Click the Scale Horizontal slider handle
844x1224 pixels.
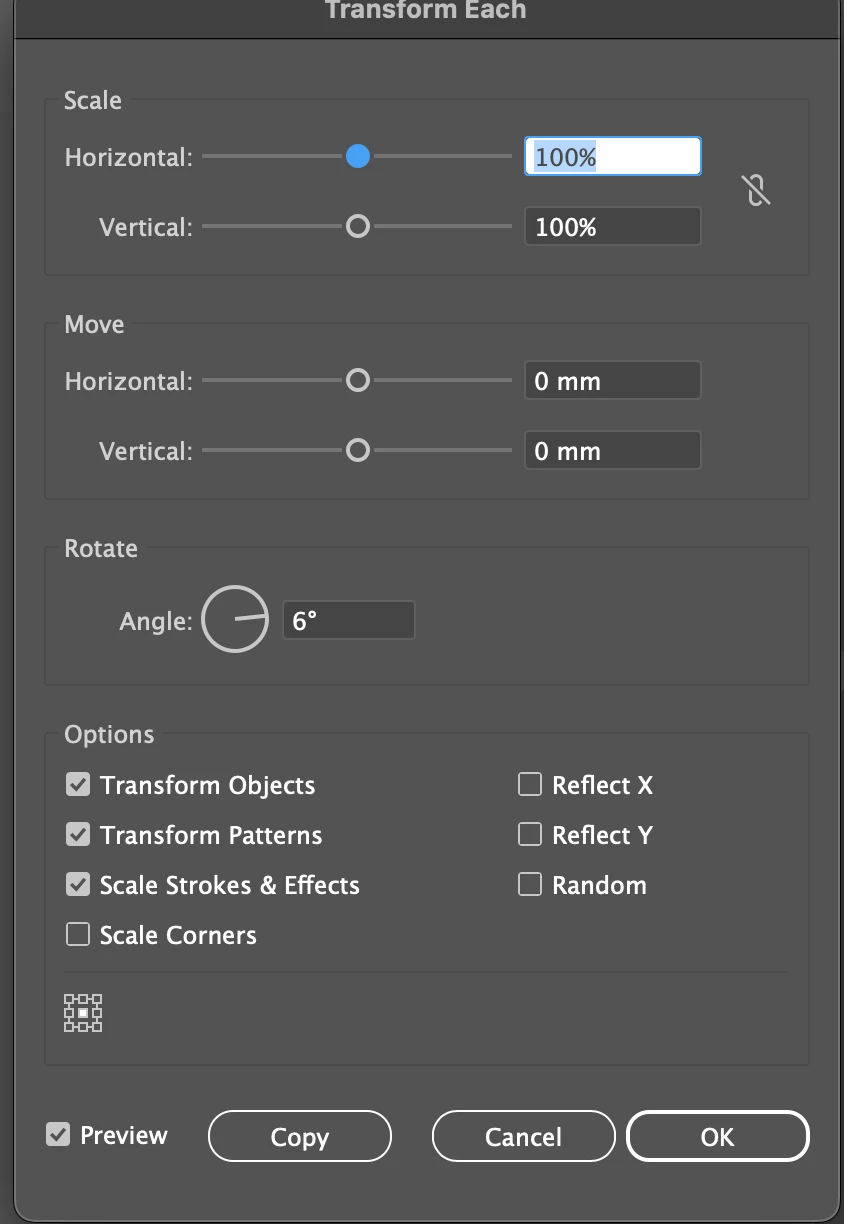tap(358, 157)
